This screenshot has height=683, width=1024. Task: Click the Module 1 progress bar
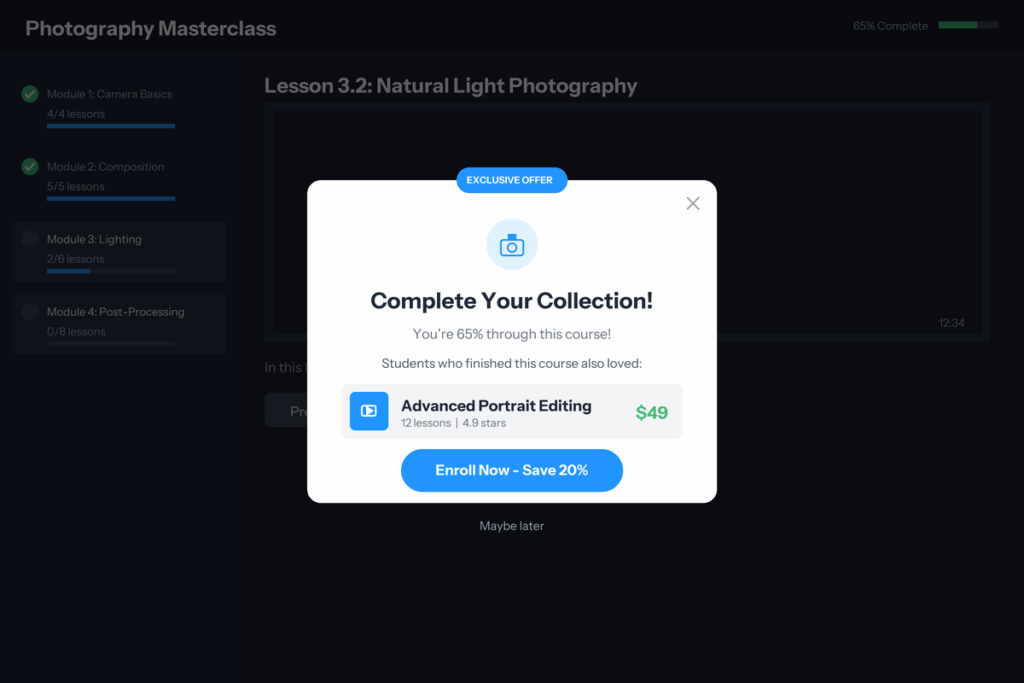tap(111, 126)
